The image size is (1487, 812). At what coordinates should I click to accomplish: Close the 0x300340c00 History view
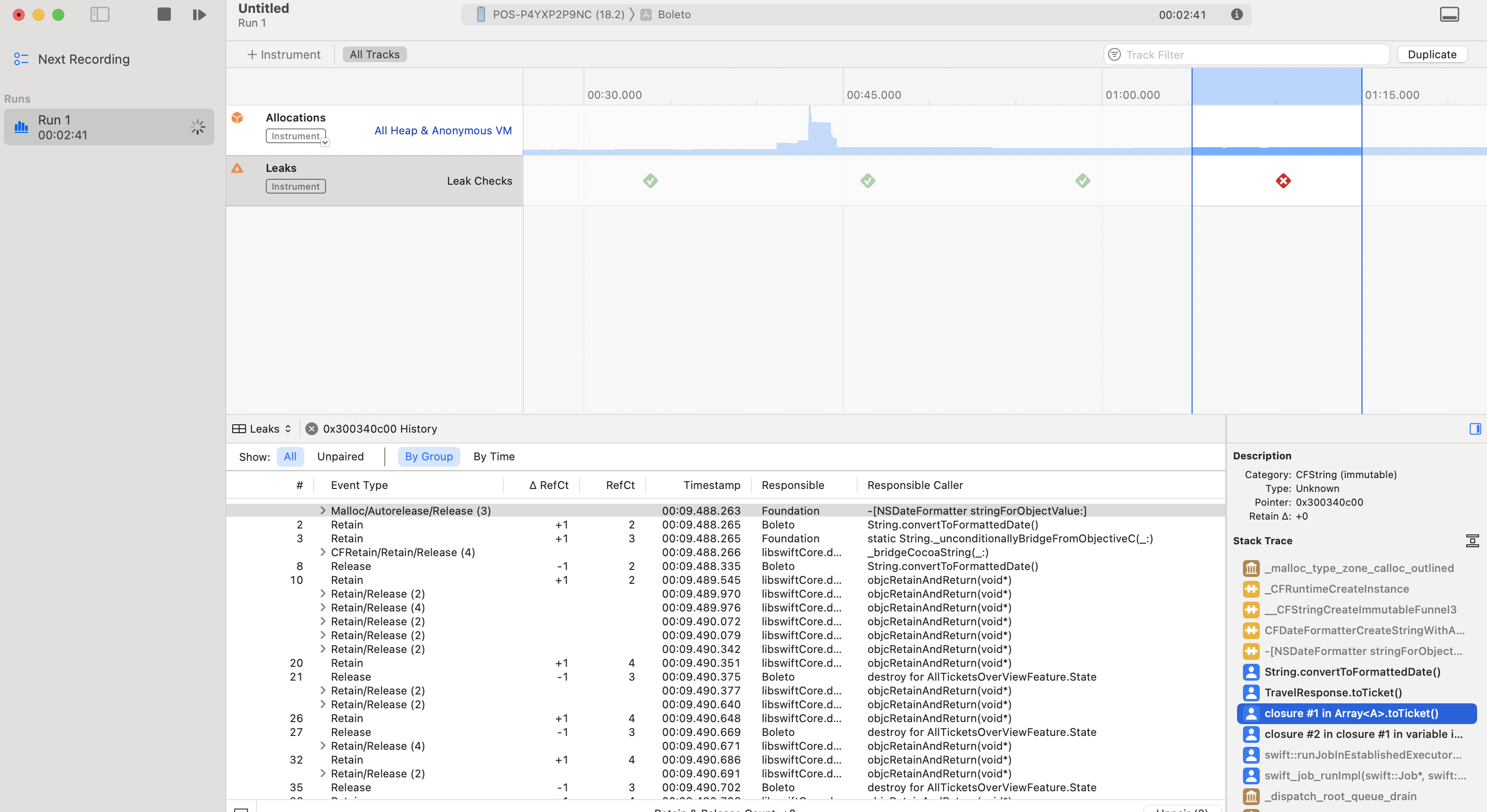coord(312,429)
